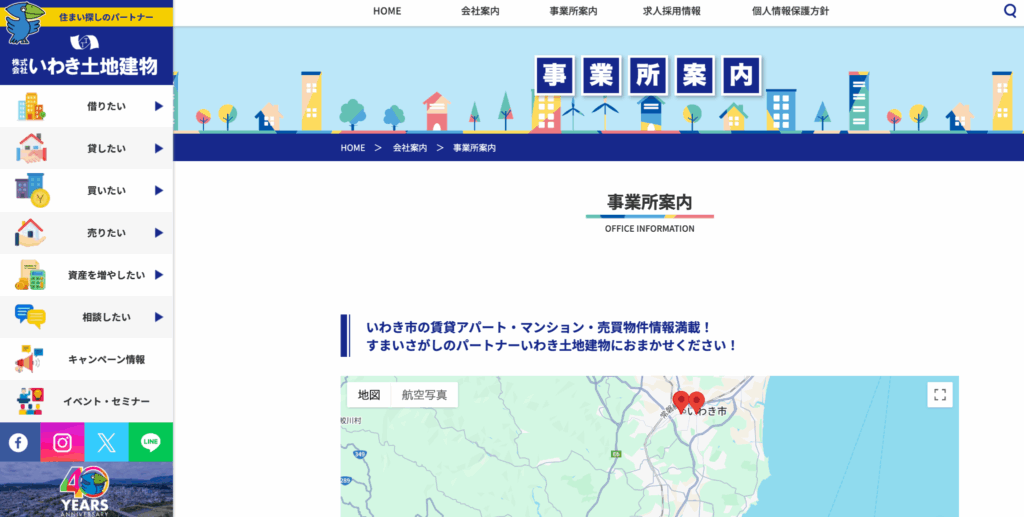This screenshot has width=1024, height=517.
Task: Click the X (Twitter) icon
Action: pos(107,442)
